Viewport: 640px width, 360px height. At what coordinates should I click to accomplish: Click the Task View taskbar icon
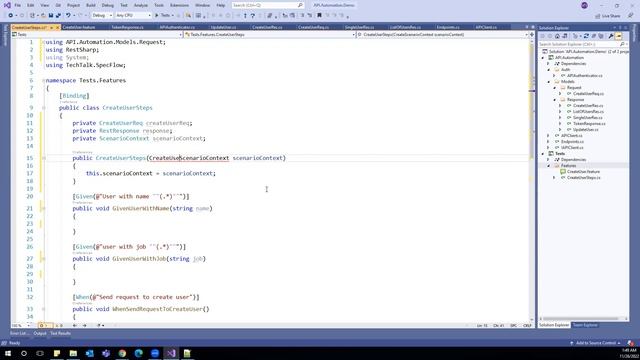[40, 353]
